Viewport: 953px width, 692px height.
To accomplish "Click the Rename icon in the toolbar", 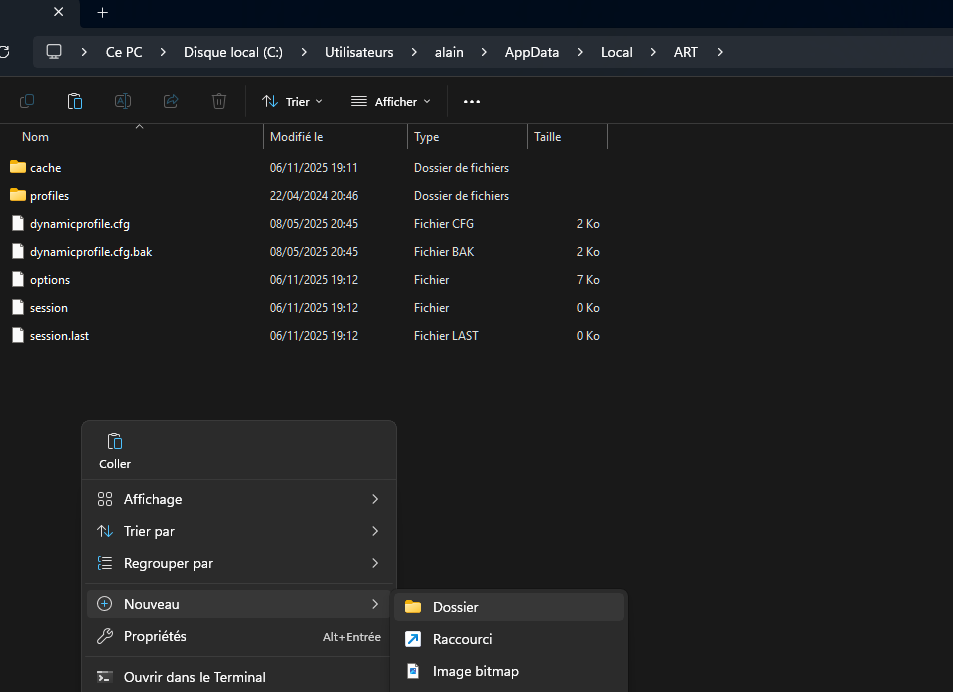I will pos(123,101).
